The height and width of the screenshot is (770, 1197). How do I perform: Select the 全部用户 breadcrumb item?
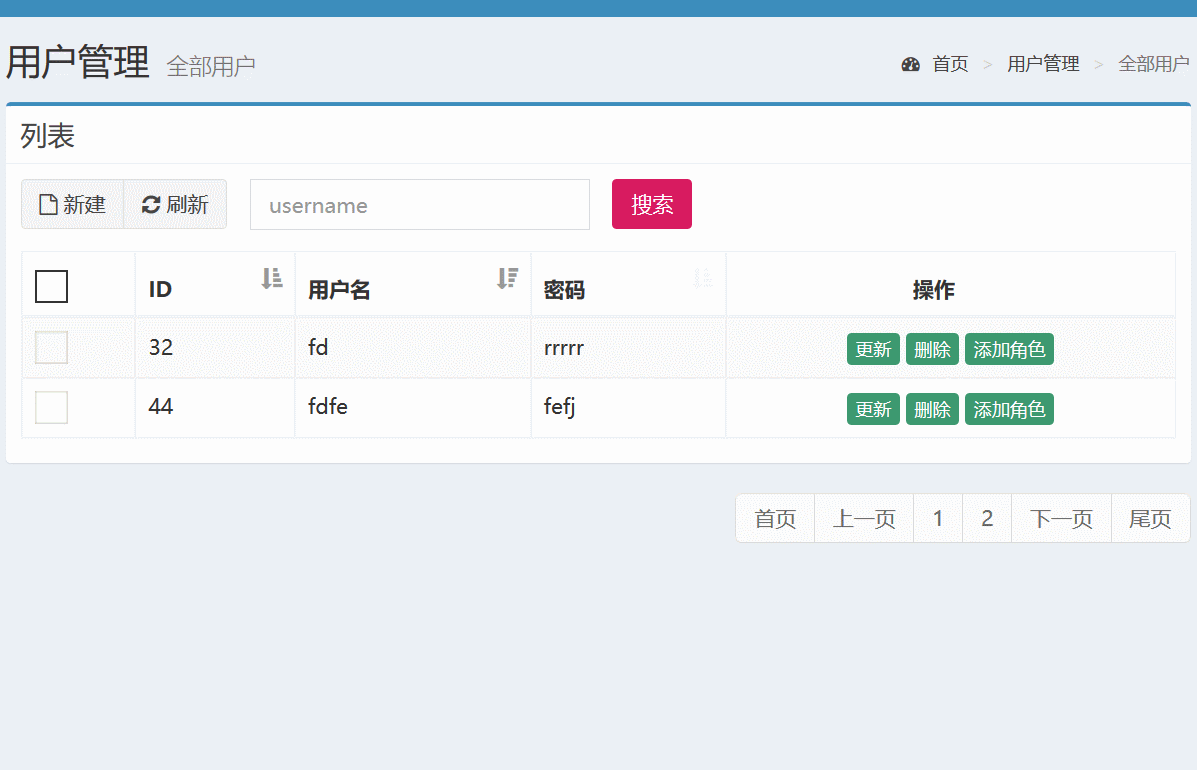[x=1153, y=64]
